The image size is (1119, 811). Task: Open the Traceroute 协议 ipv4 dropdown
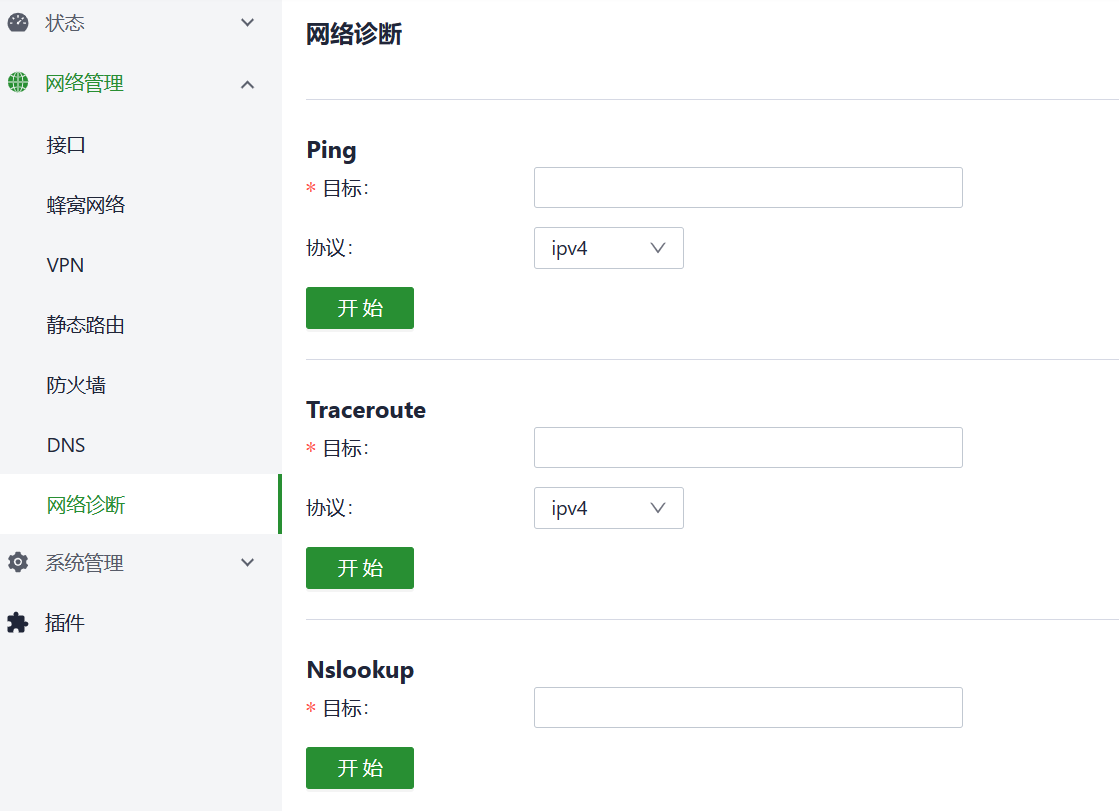(608, 508)
